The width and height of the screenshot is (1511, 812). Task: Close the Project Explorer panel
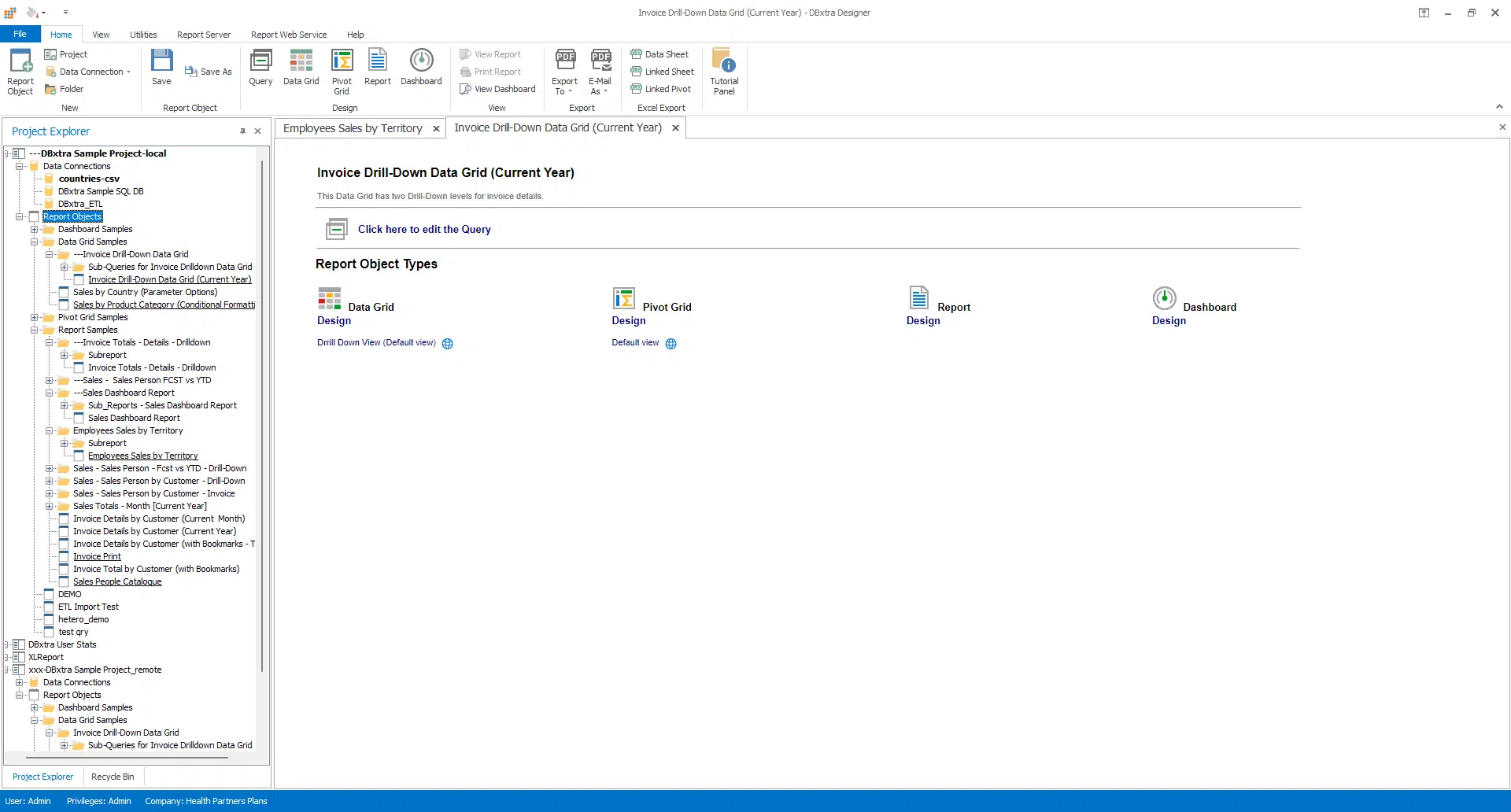257,131
